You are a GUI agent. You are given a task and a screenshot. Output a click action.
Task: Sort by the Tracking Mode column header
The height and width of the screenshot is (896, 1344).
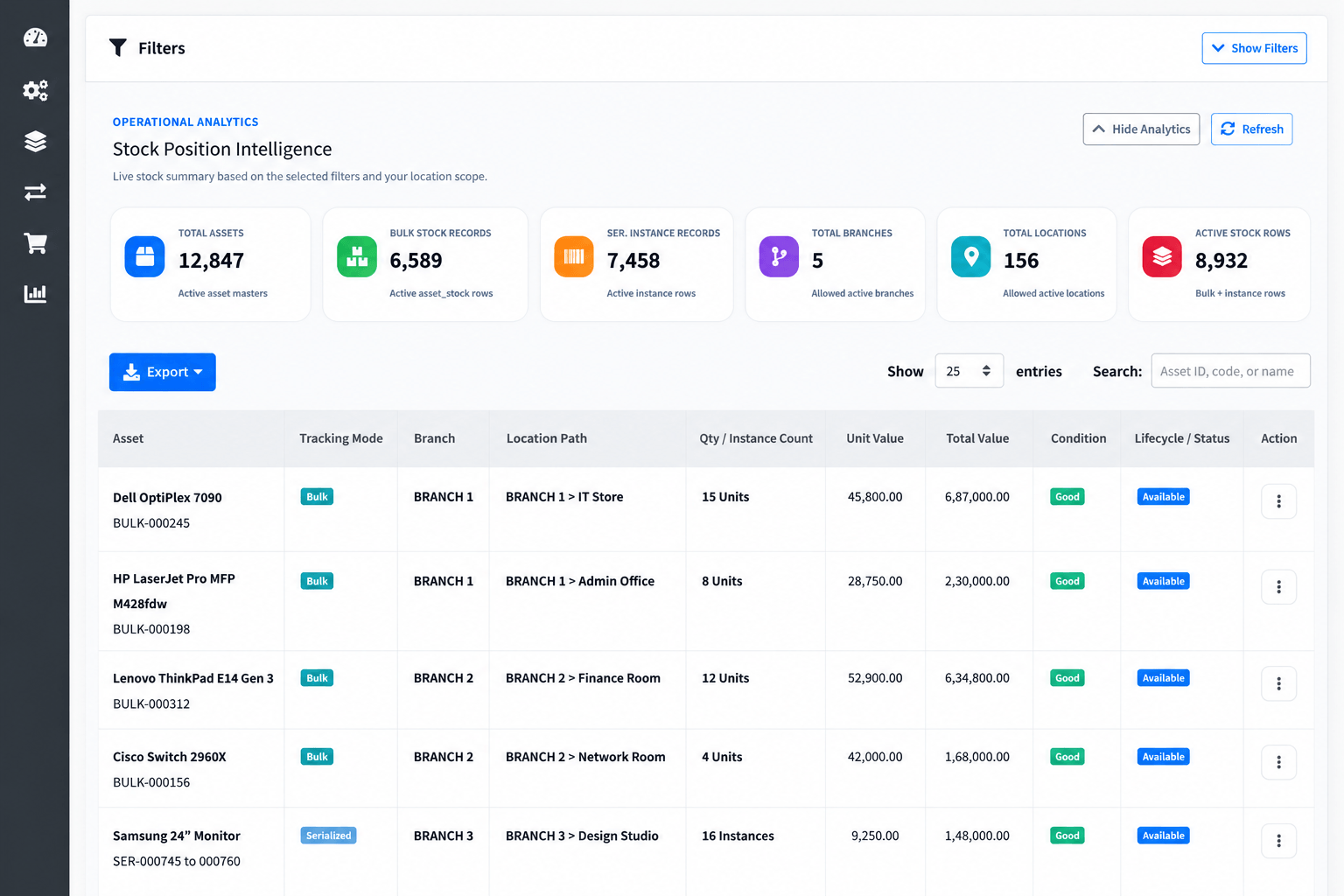click(x=341, y=438)
